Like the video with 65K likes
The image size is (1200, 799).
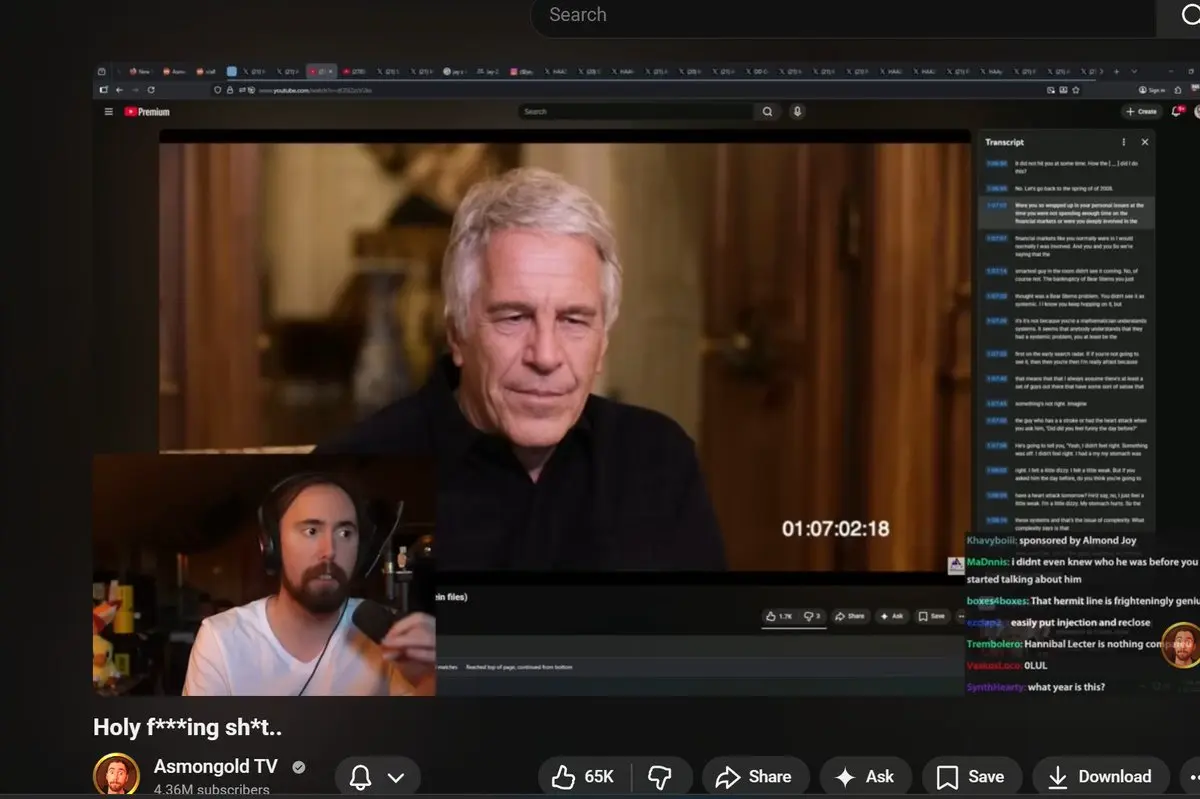click(583, 777)
